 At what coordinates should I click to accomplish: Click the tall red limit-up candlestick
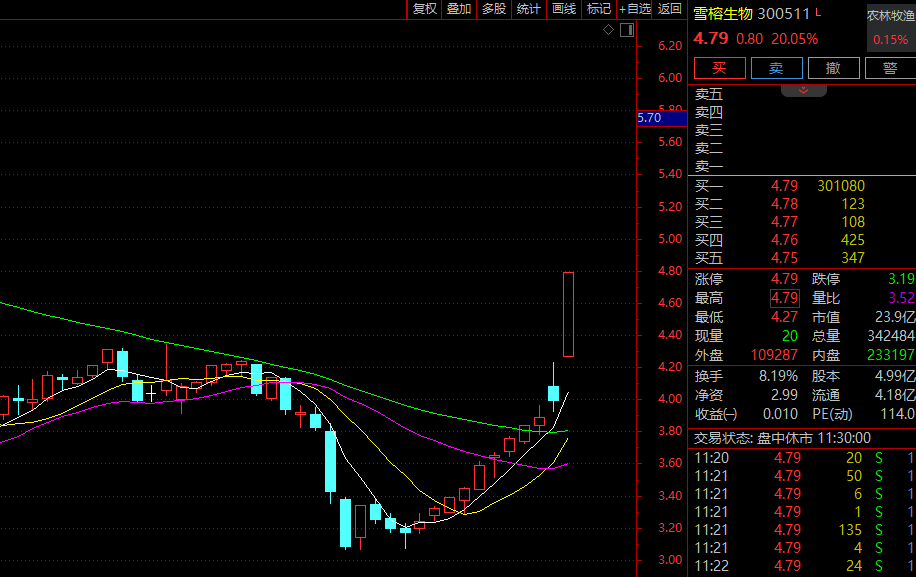click(x=568, y=314)
